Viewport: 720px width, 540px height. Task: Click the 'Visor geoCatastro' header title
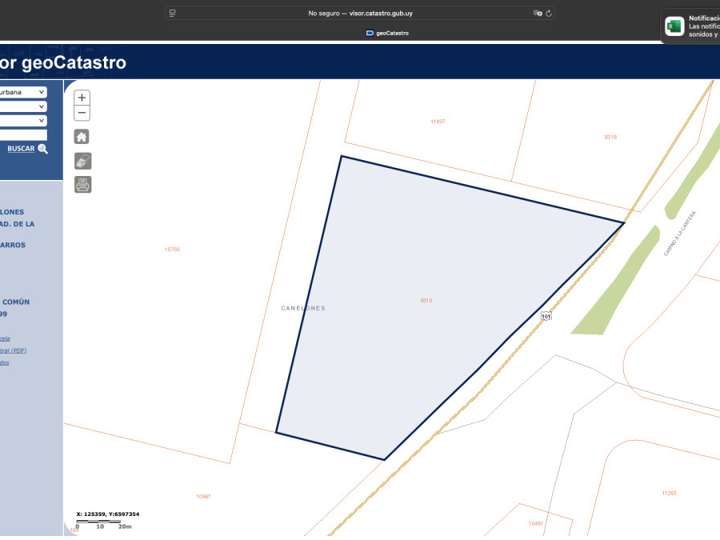(x=63, y=63)
